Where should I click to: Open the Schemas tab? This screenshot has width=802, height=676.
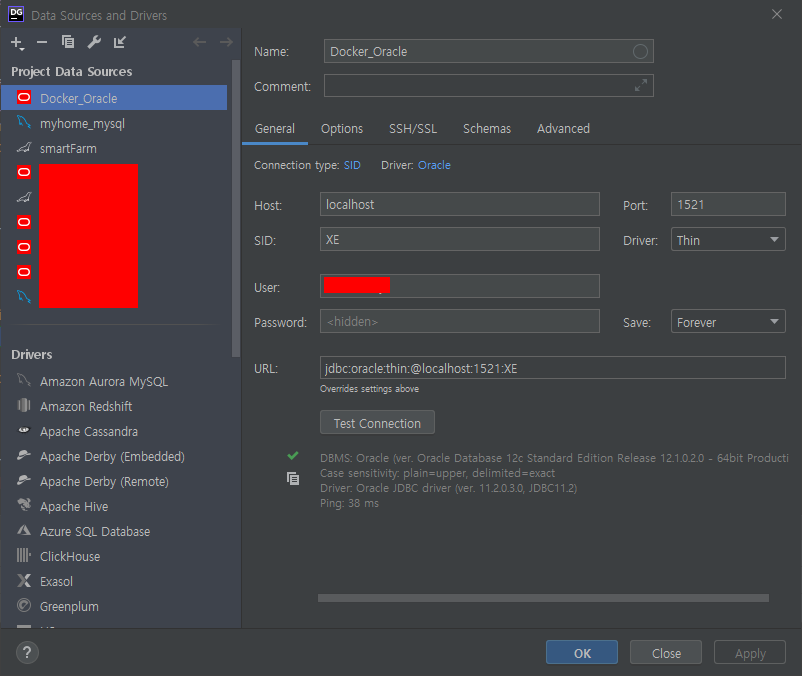pos(486,128)
